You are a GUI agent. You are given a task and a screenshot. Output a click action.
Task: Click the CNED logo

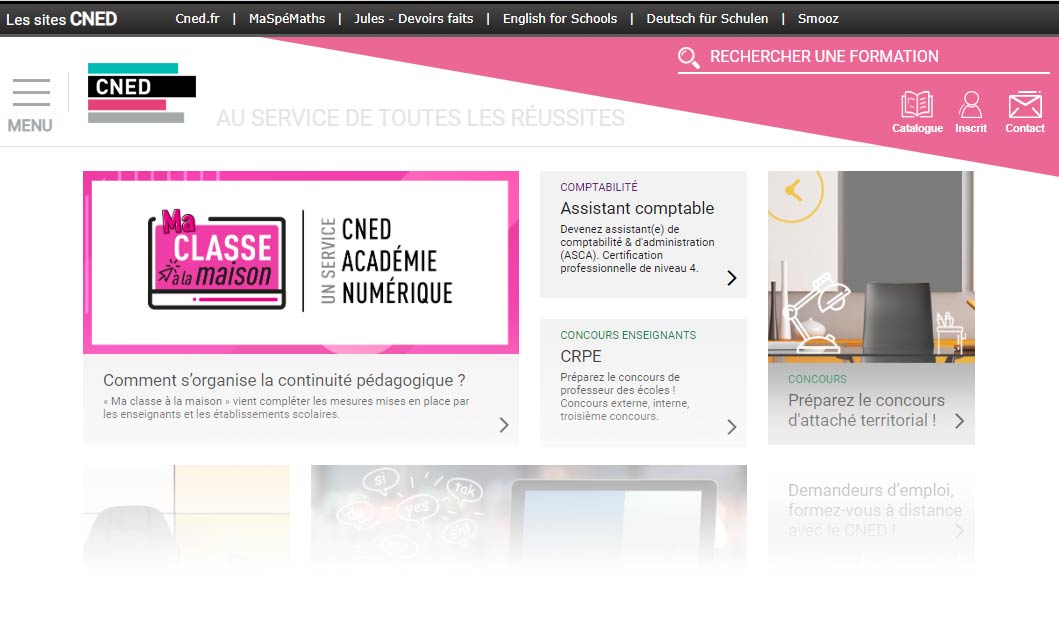pos(140,93)
